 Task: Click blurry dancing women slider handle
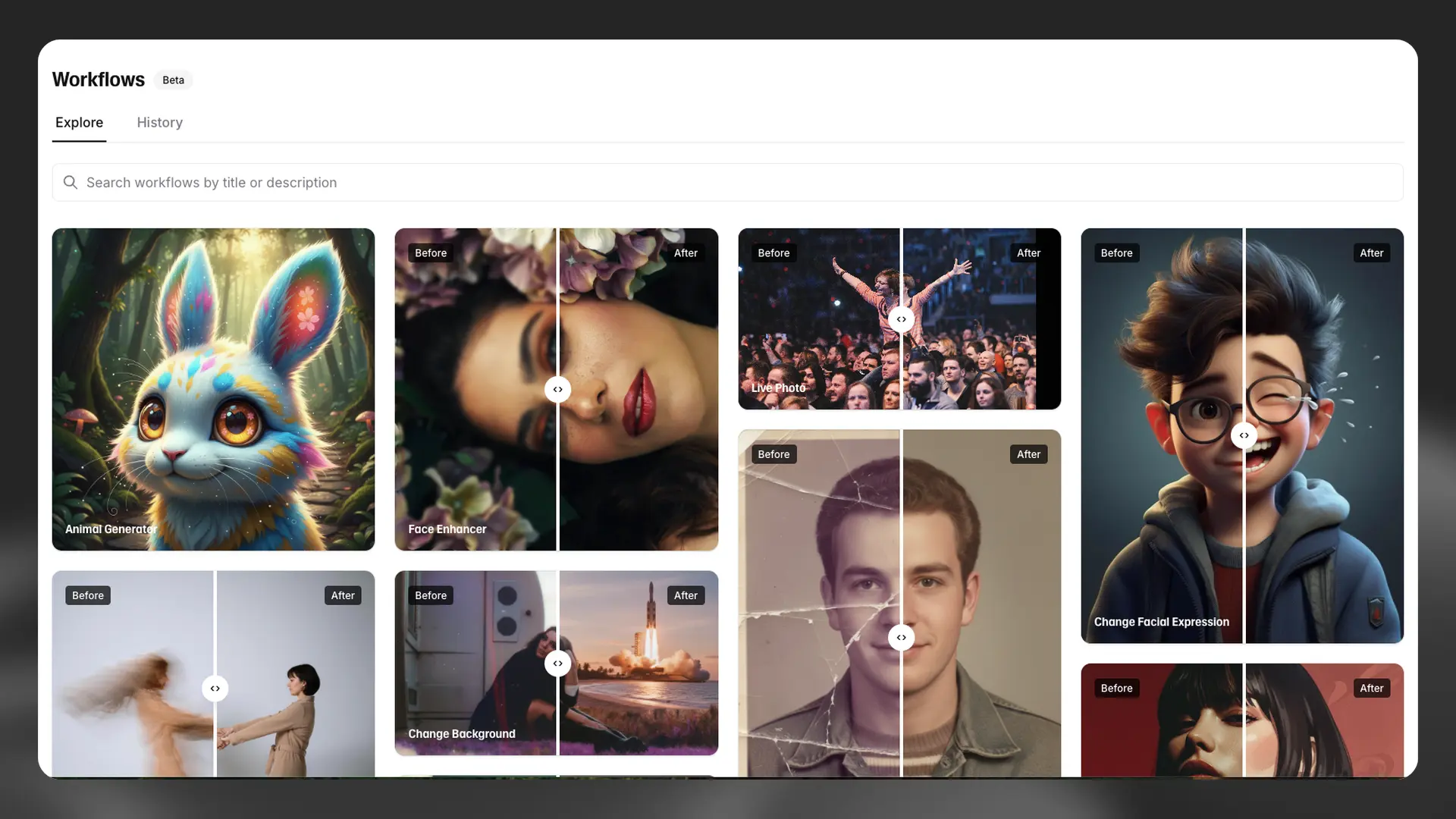tap(215, 689)
